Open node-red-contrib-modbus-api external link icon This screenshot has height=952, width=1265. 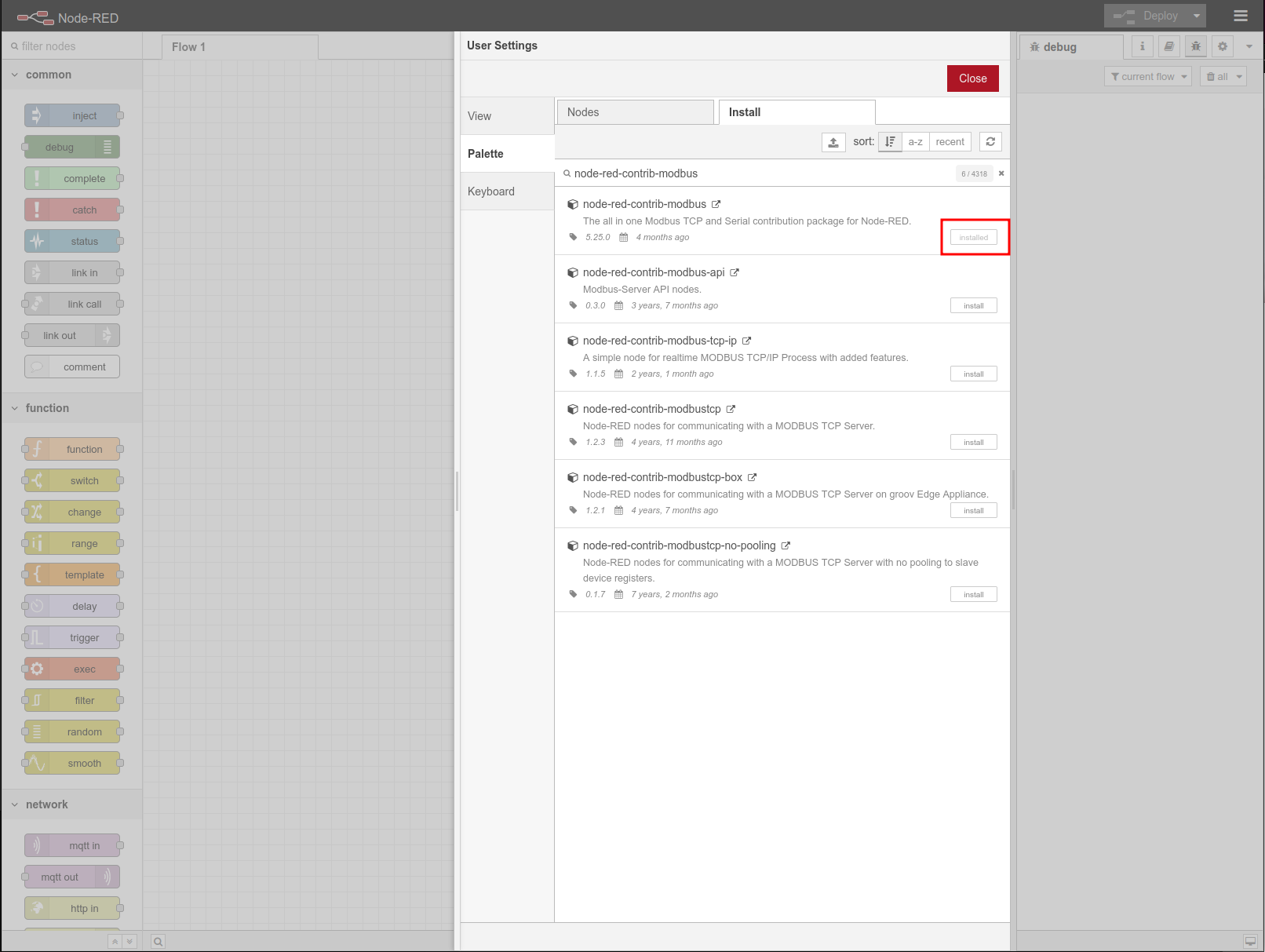point(735,272)
